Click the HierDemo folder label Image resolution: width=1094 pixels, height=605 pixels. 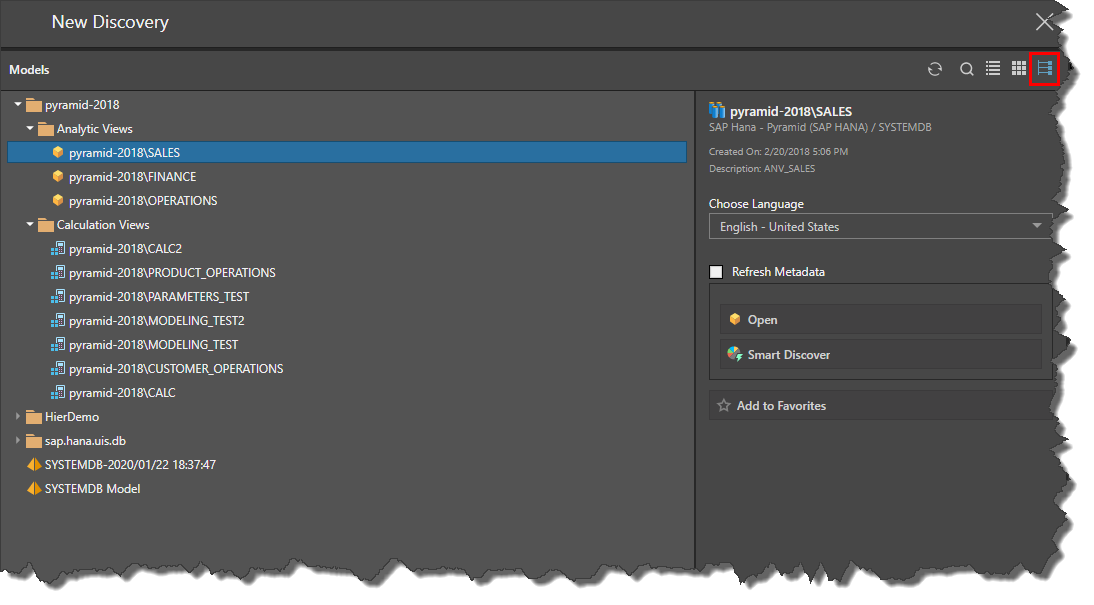(72, 417)
